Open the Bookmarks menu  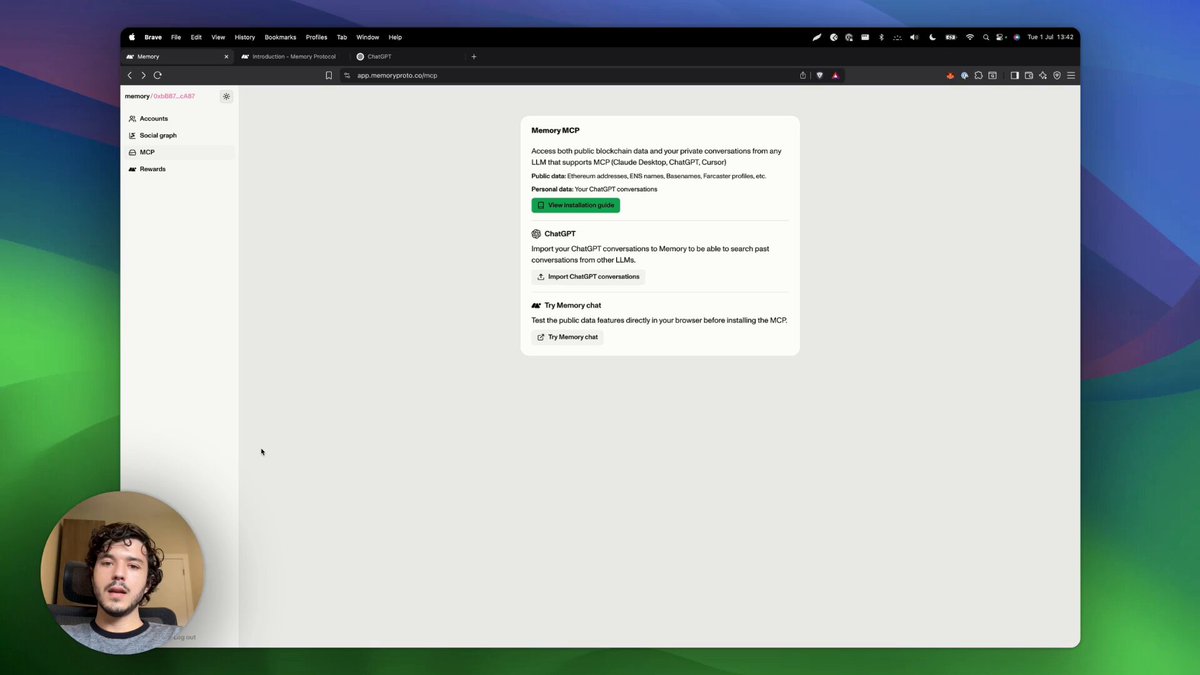coord(280,37)
